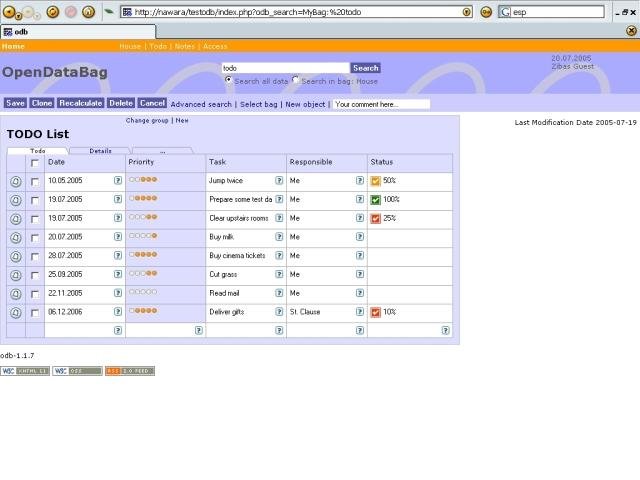640x480 pixels.
Task: Click the 50% status icon for Jump twice
Action: [x=376, y=181]
